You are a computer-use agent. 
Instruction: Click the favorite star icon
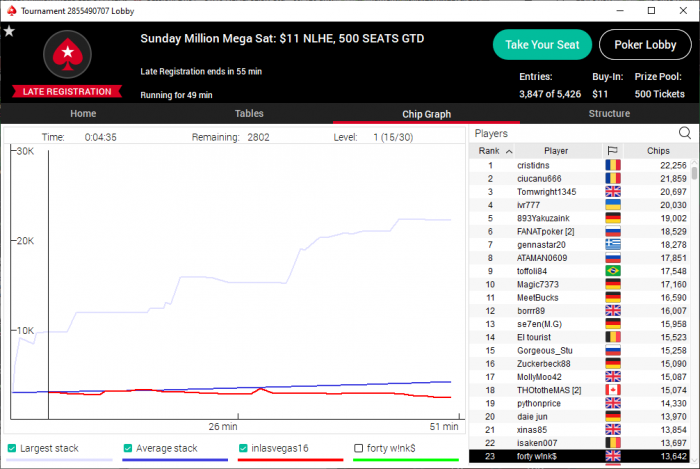coord(9,31)
